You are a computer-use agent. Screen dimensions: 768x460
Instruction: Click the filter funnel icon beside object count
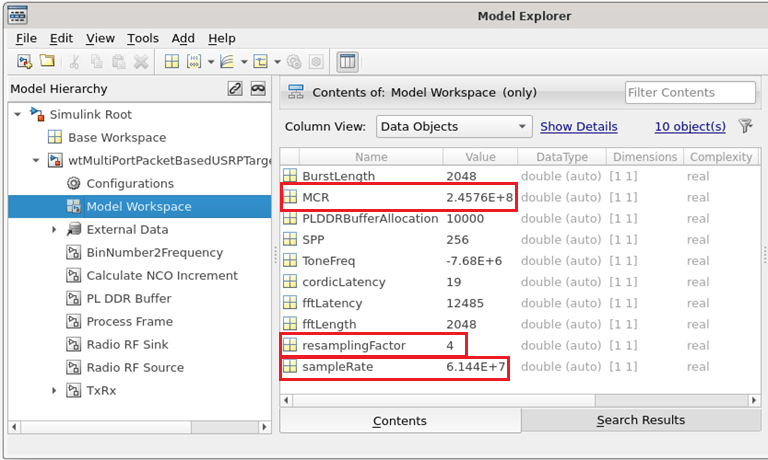click(x=745, y=127)
